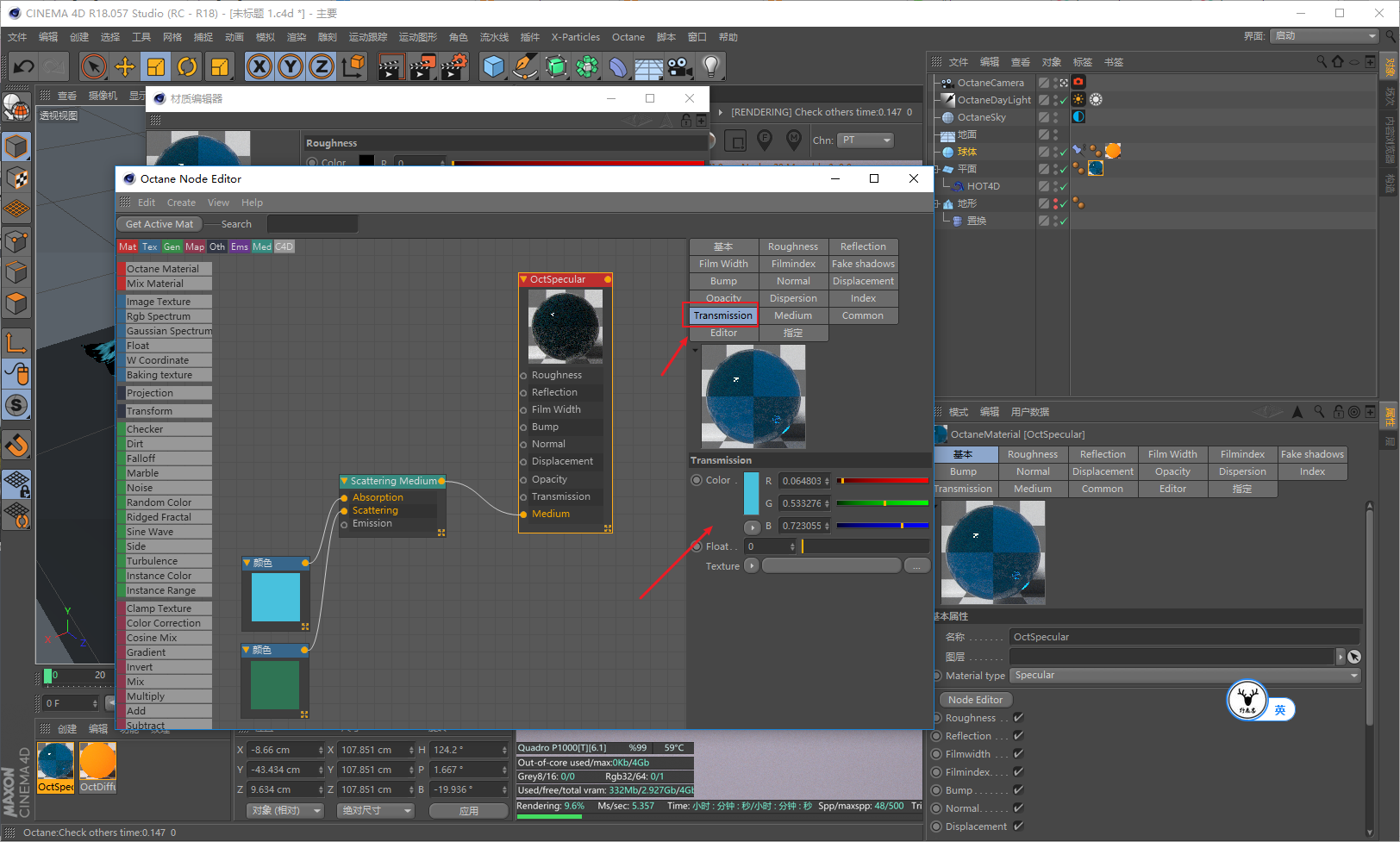
Task: Click the Texture browse ellipsis button
Action: click(x=917, y=565)
